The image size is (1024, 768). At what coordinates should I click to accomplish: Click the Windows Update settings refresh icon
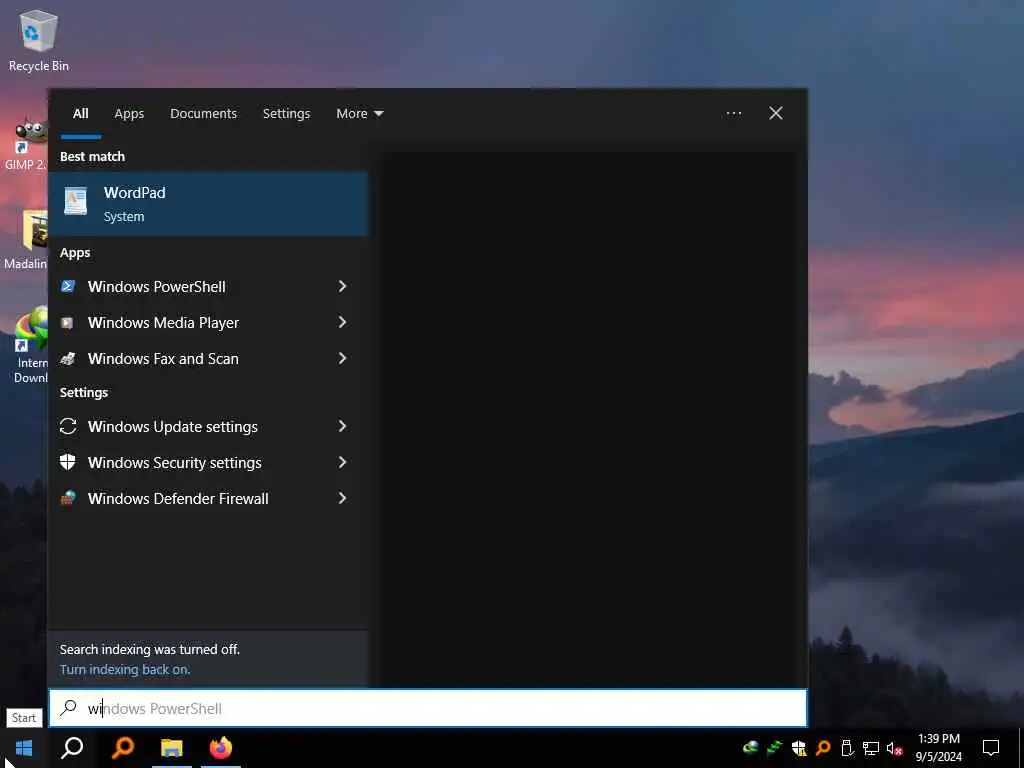coord(68,426)
